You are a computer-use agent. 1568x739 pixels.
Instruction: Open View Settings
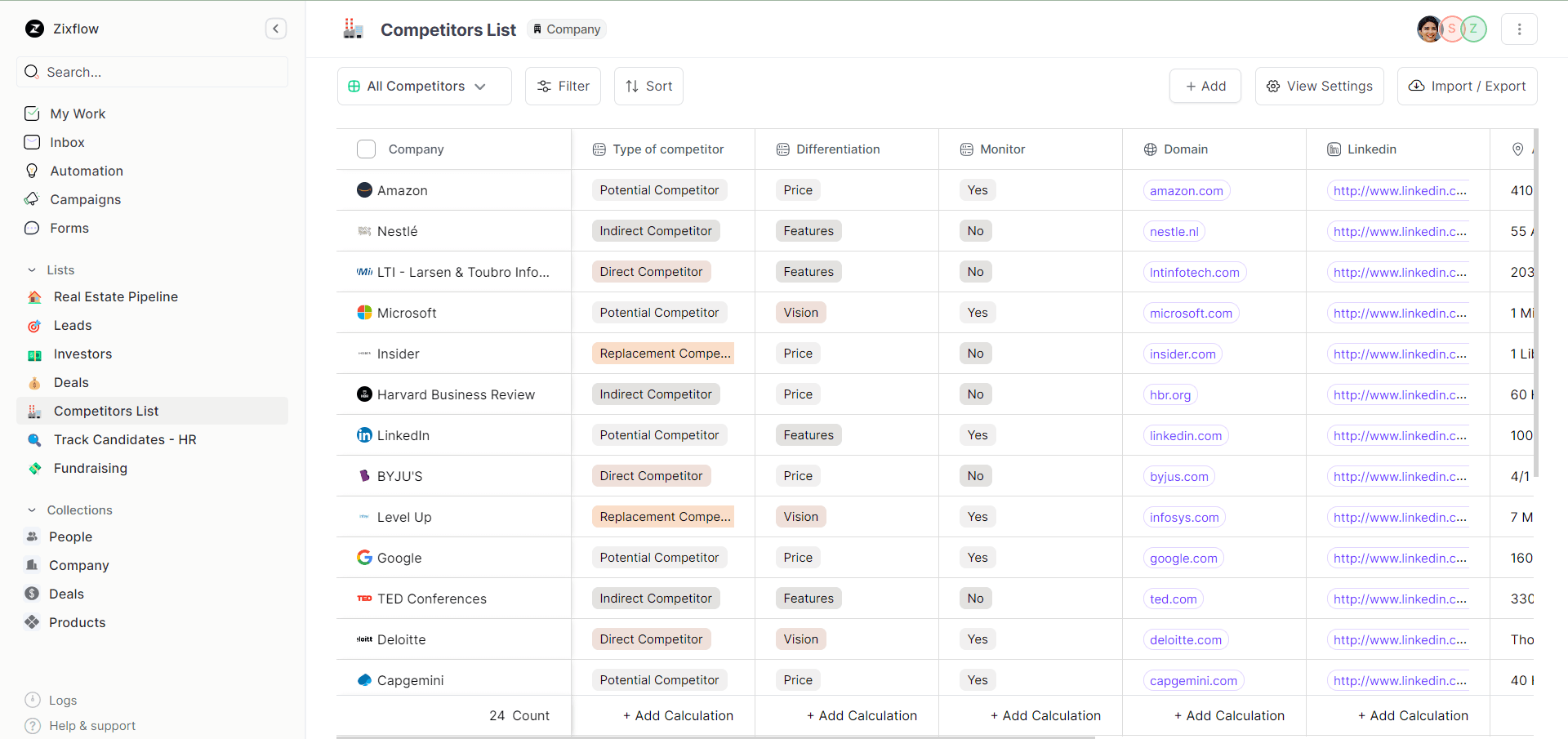pyautogui.click(x=1318, y=86)
